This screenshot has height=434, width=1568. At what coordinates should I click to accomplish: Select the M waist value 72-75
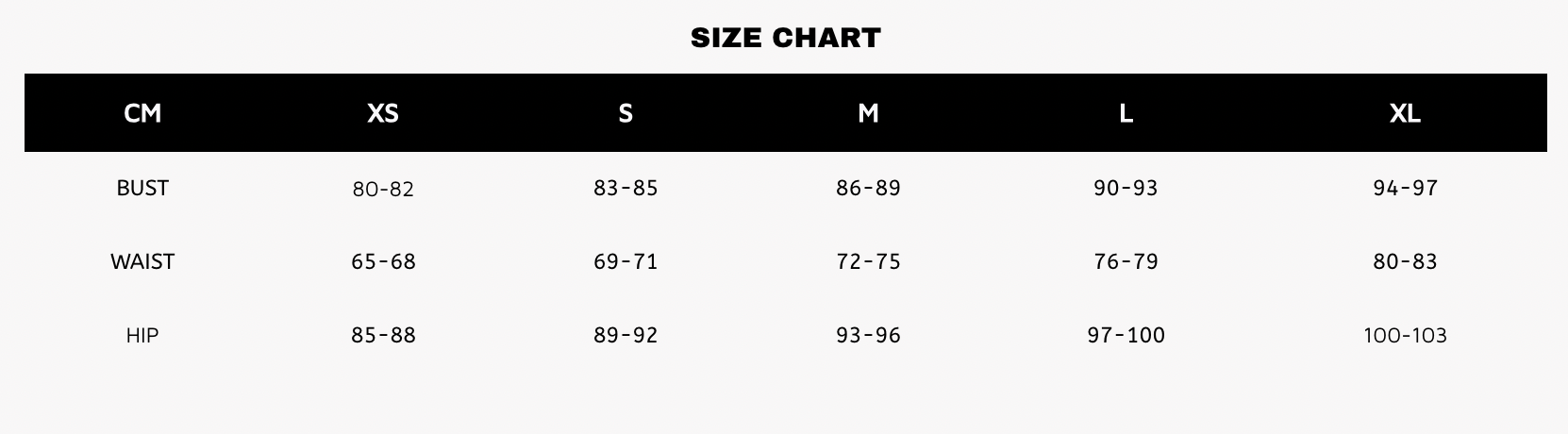pos(868,261)
